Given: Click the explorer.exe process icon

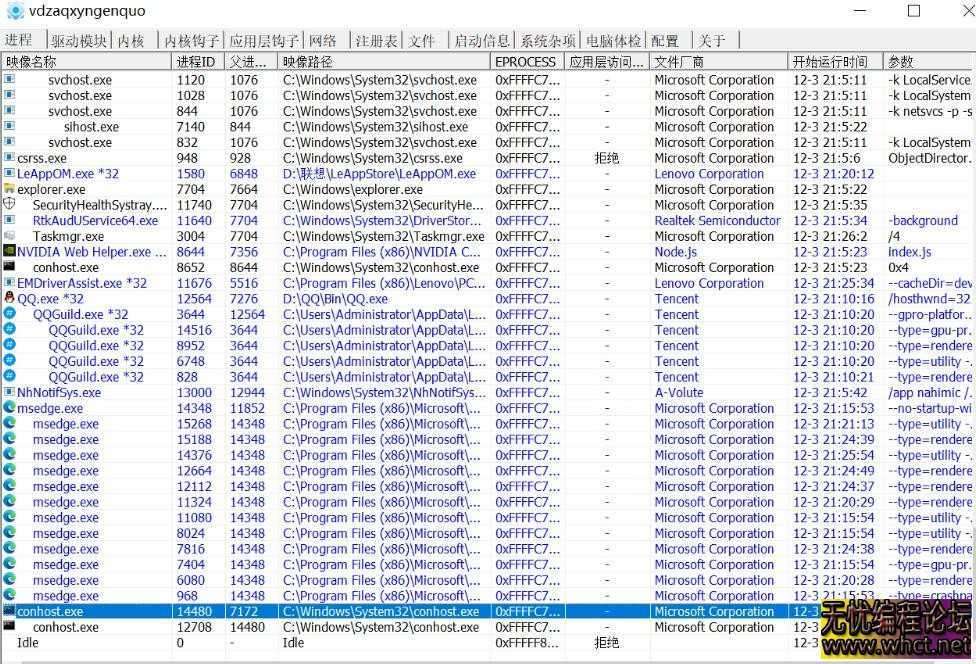Looking at the screenshot, I should [x=8, y=189].
